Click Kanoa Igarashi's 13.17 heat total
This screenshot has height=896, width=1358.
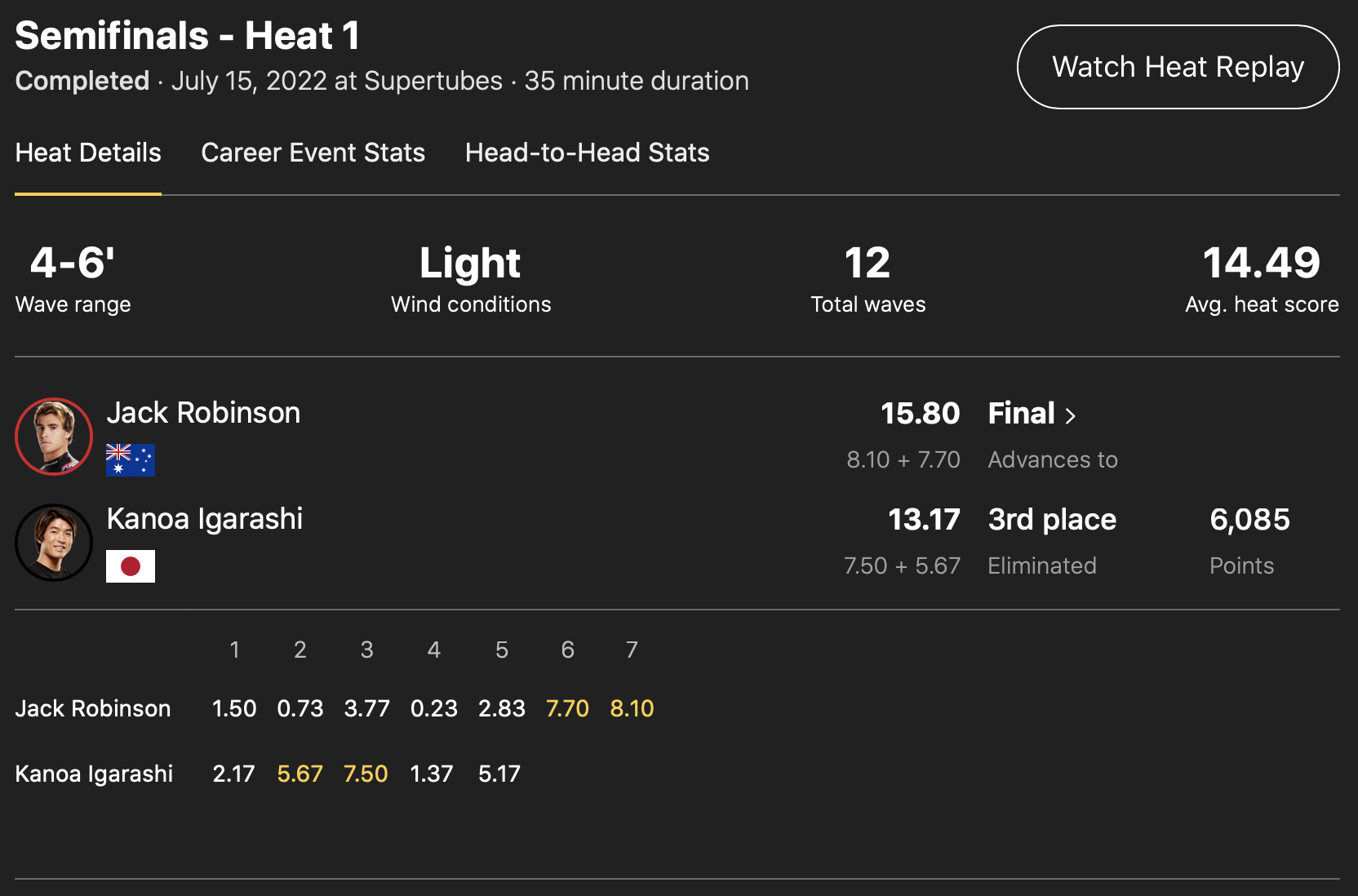[x=924, y=520]
